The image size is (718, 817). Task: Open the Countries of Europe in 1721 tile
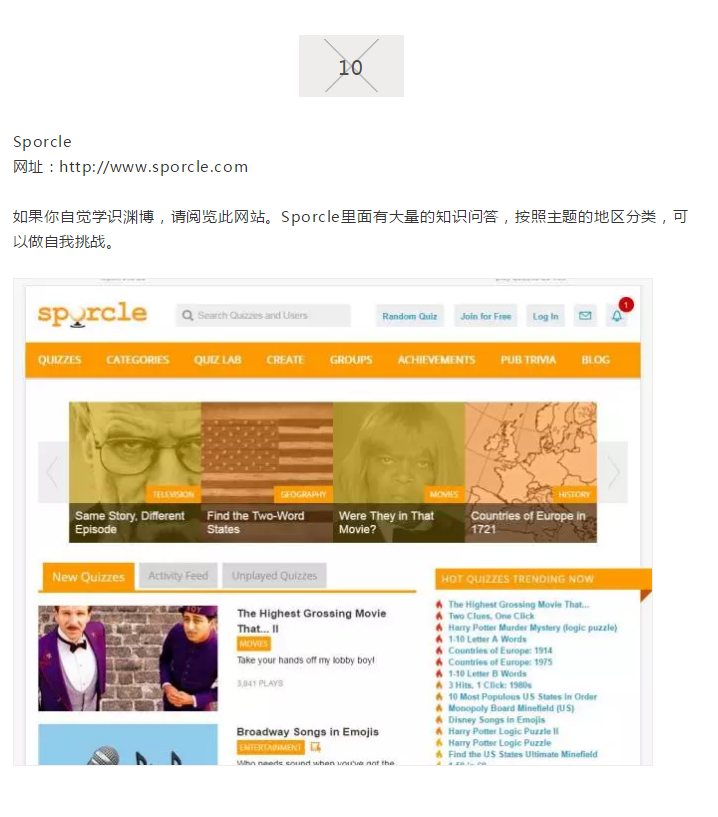(530, 472)
